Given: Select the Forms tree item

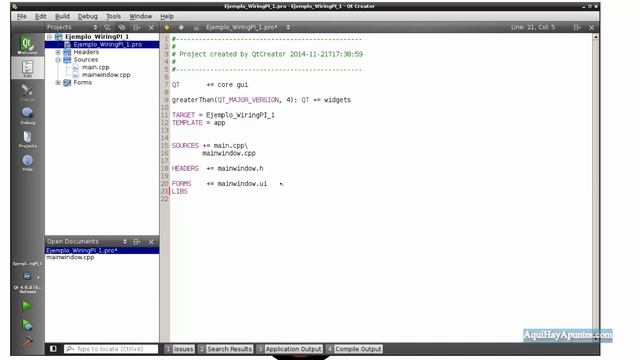Looking at the screenshot, I should pyautogui.click(x=82, y=82).
